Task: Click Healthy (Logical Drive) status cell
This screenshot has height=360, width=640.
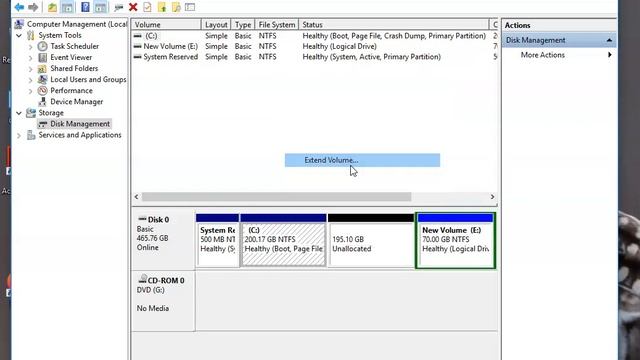Action: [x=339, y=47]
